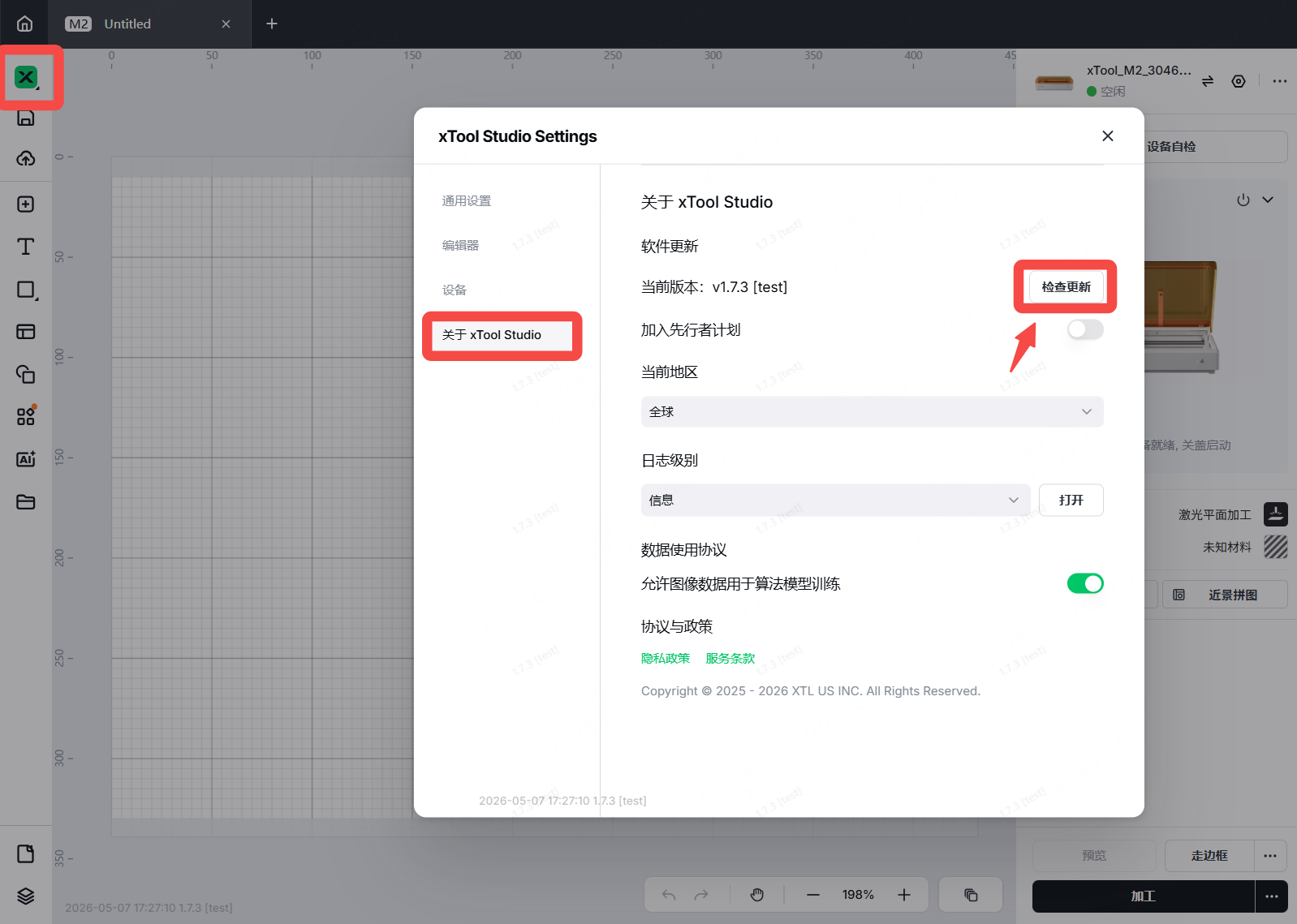Zoom in with the plus icon

904,895
